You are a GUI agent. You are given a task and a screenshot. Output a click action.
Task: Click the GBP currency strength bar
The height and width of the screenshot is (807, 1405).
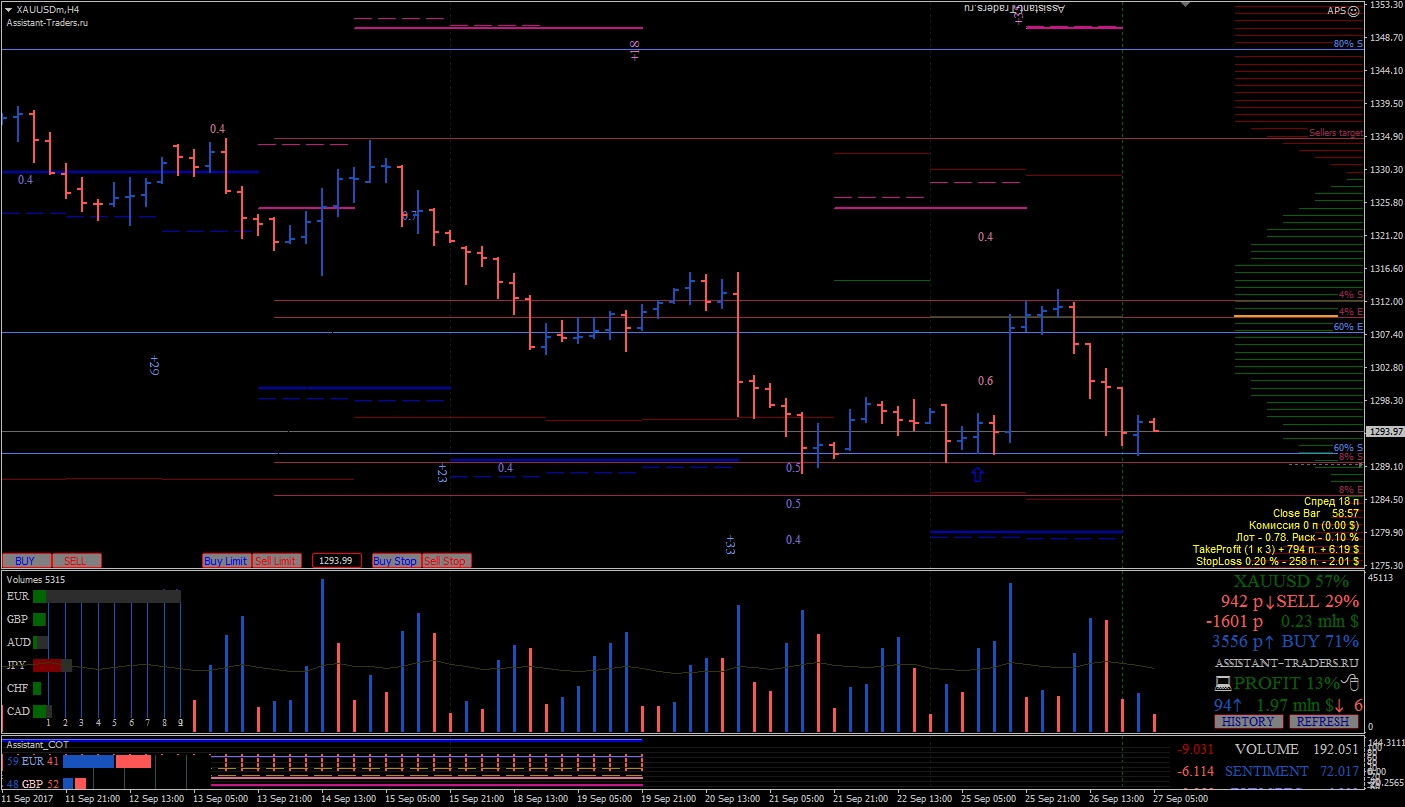click(x=41, y=619)
